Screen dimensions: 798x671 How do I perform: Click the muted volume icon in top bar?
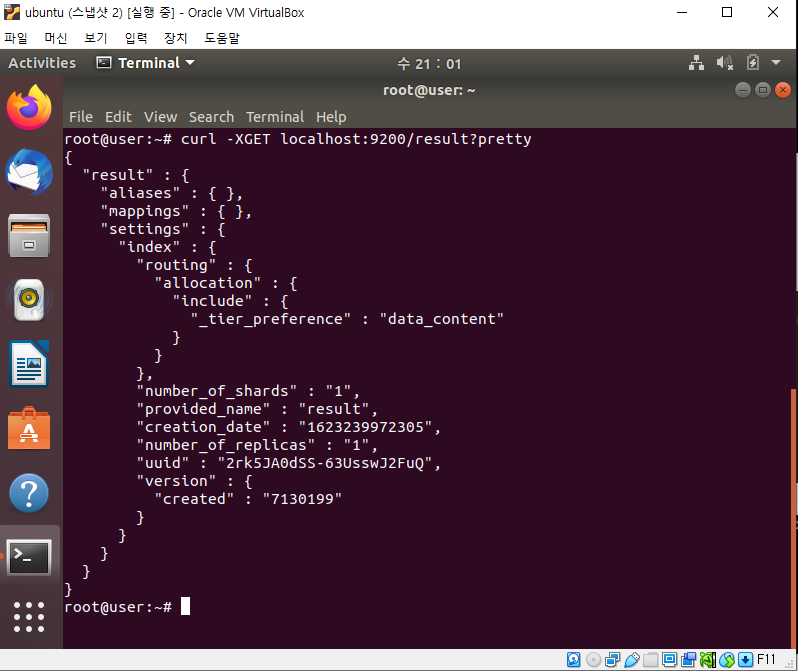click(x=725, y=63)
